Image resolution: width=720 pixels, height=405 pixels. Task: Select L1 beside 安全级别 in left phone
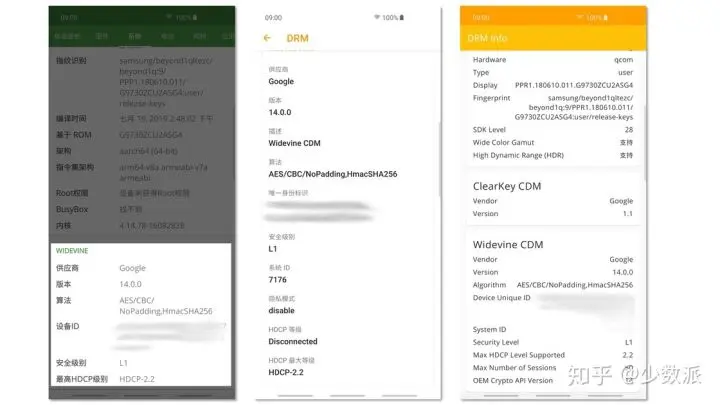pos(124,363)
